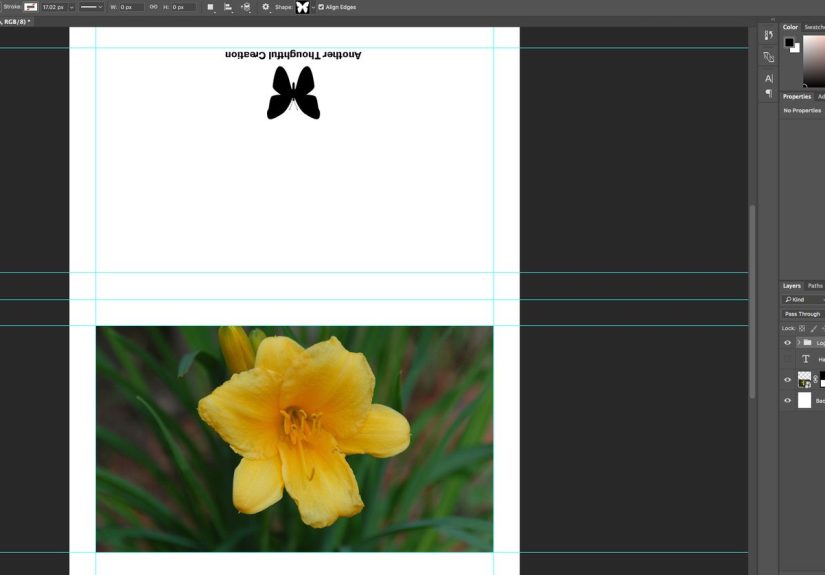Image resolution: width=825 pixels, height=575 pixels.
Task: Toggle Lock image pixels brush icon
Action: click(x=814, y=328)
